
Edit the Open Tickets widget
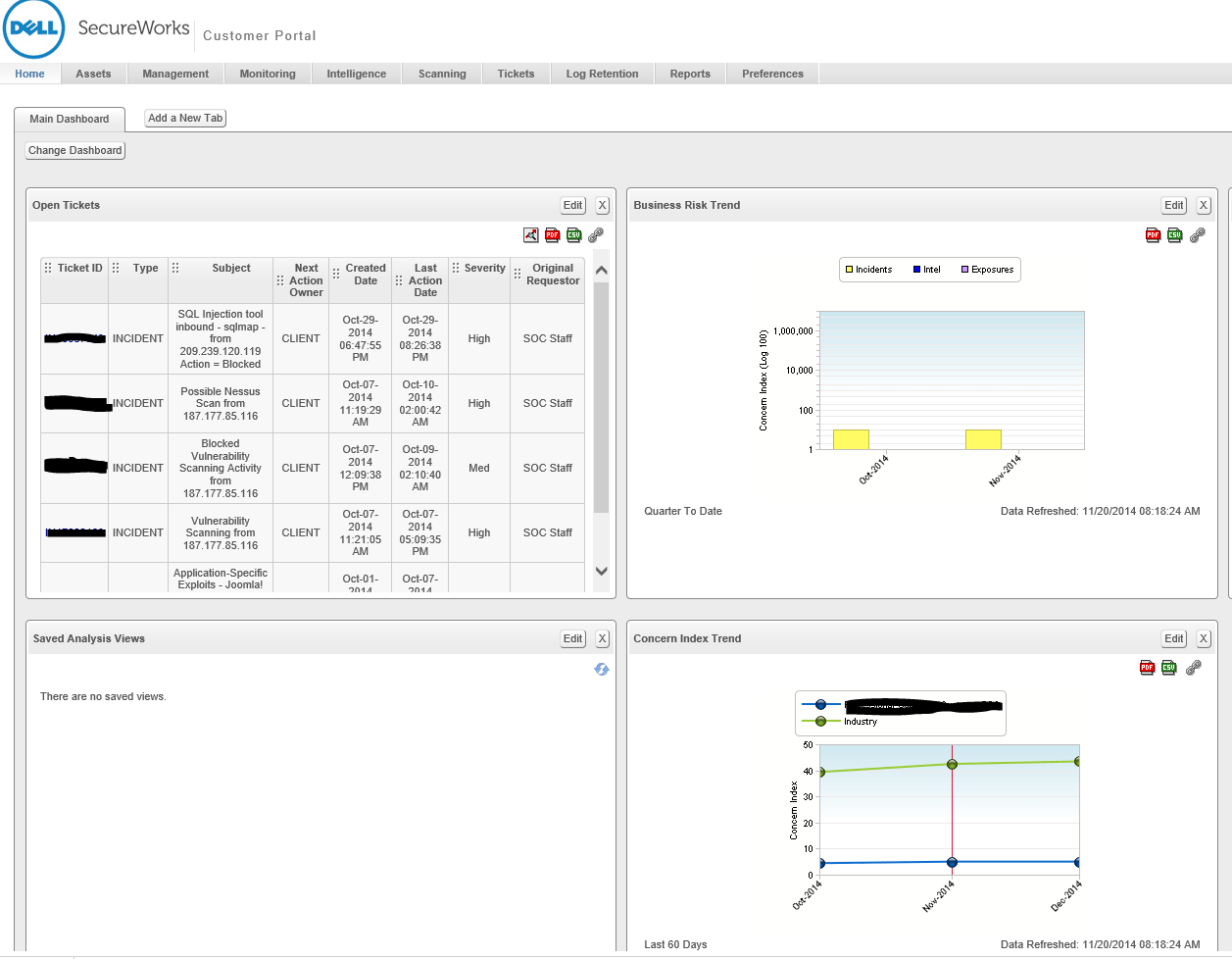tap(572, 205)
